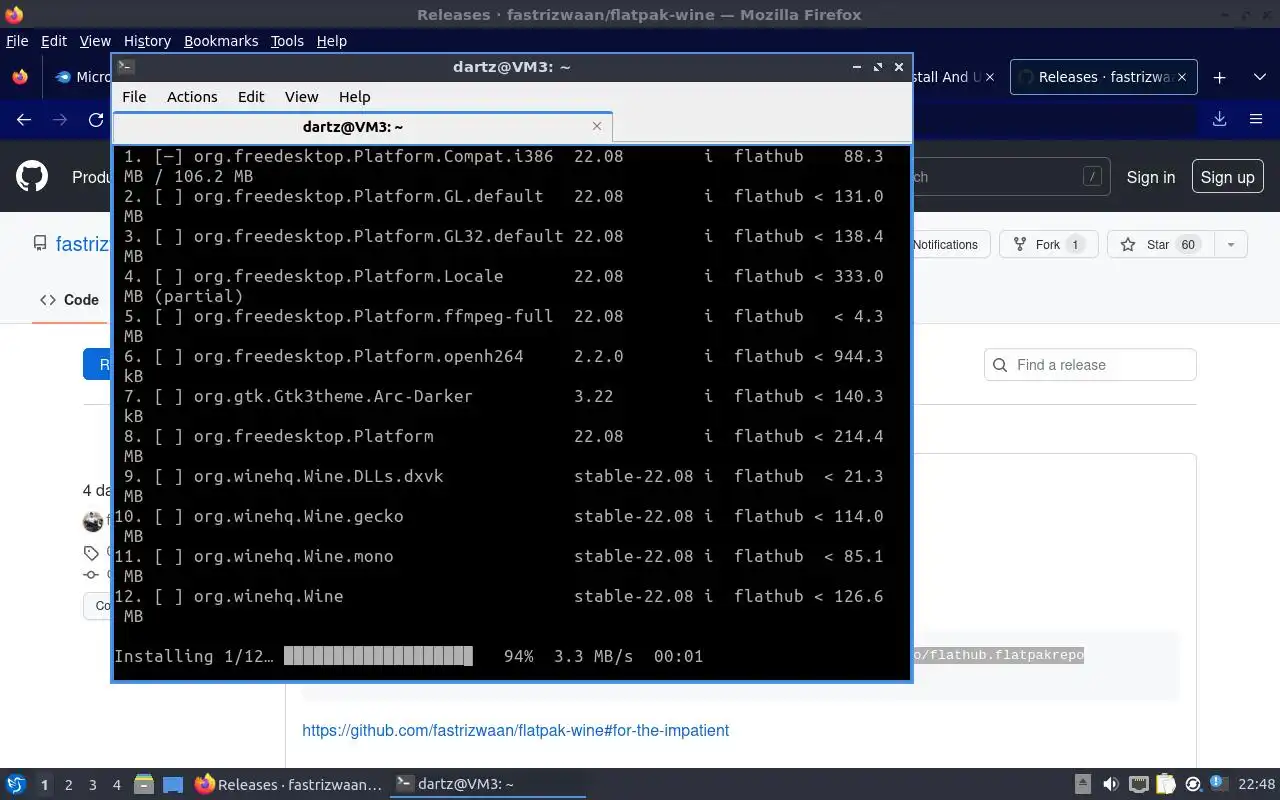Open terminal File menu
The height and width of the screenshot is (800, 1280).
[134, 97]
